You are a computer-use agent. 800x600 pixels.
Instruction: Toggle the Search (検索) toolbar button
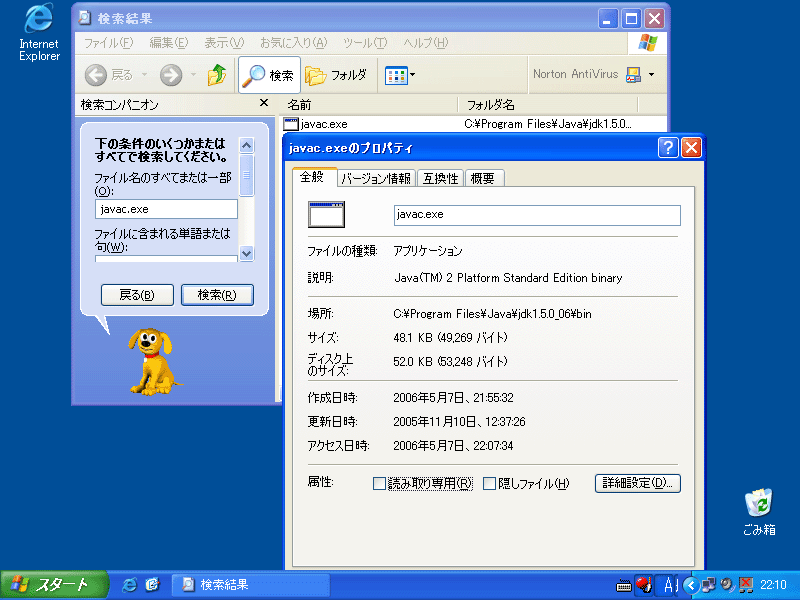click(x=269, y=75)
